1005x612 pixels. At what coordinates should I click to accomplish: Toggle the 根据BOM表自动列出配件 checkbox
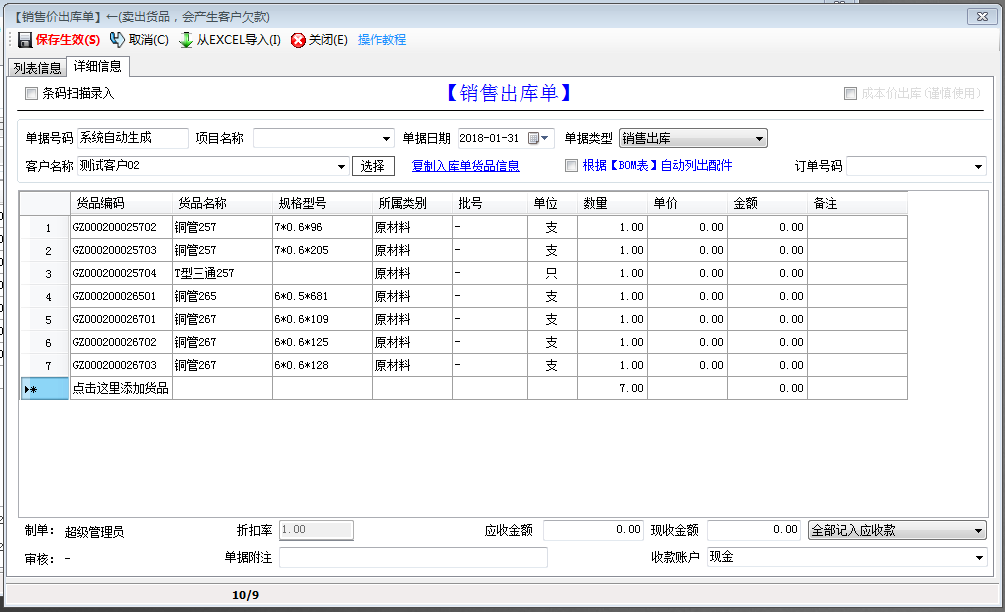point(571,166)
